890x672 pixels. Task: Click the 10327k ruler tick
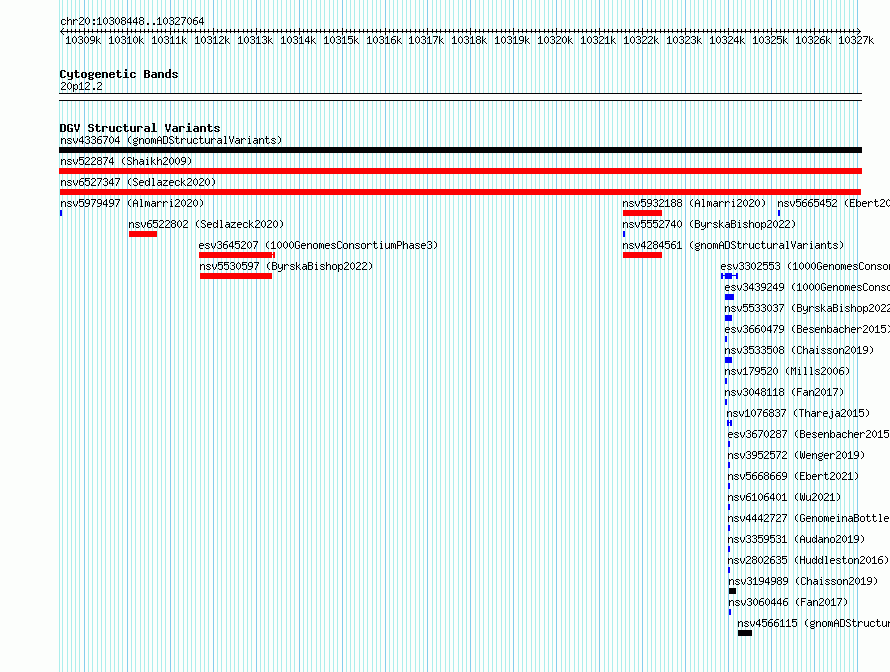pyautogui.click(x=856, y=40)
